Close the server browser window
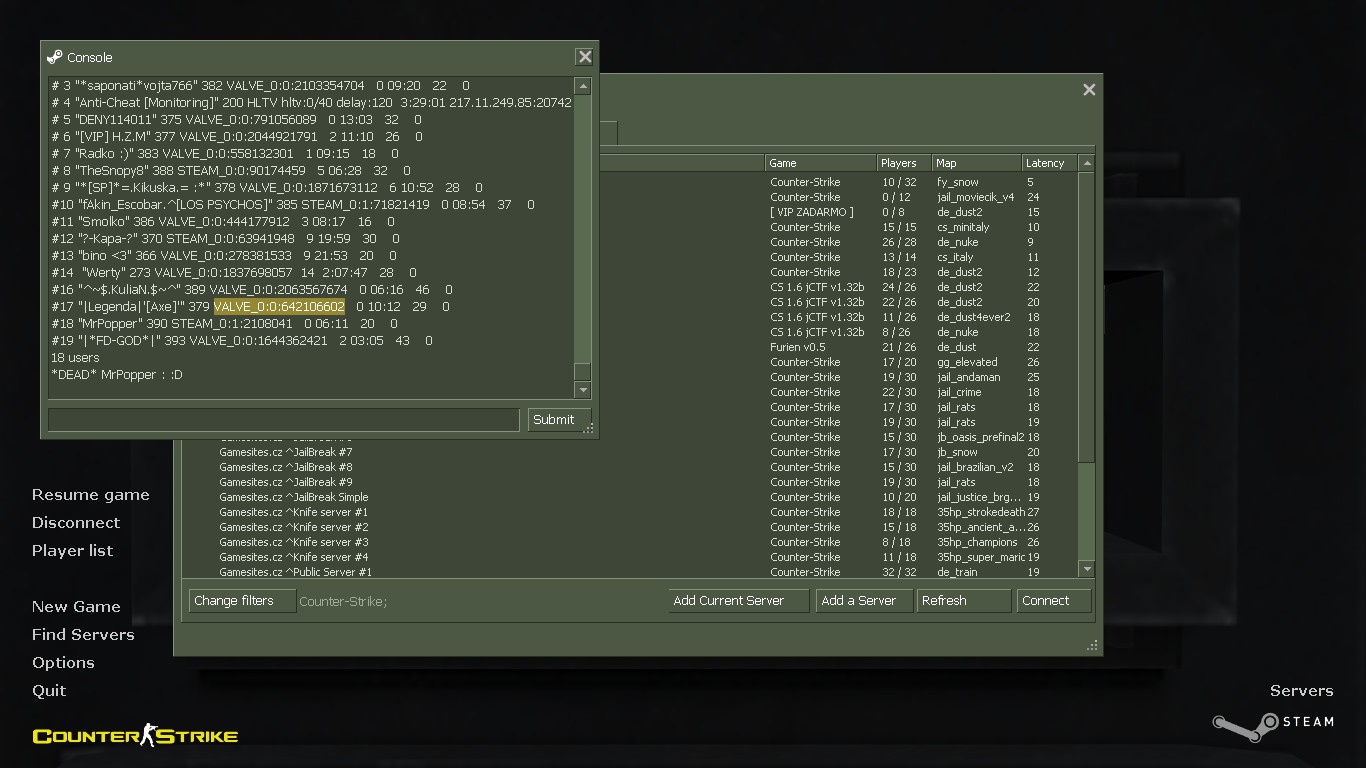Image resolution: width=1366 pixels, height=768 pixels. point(1089,90)
